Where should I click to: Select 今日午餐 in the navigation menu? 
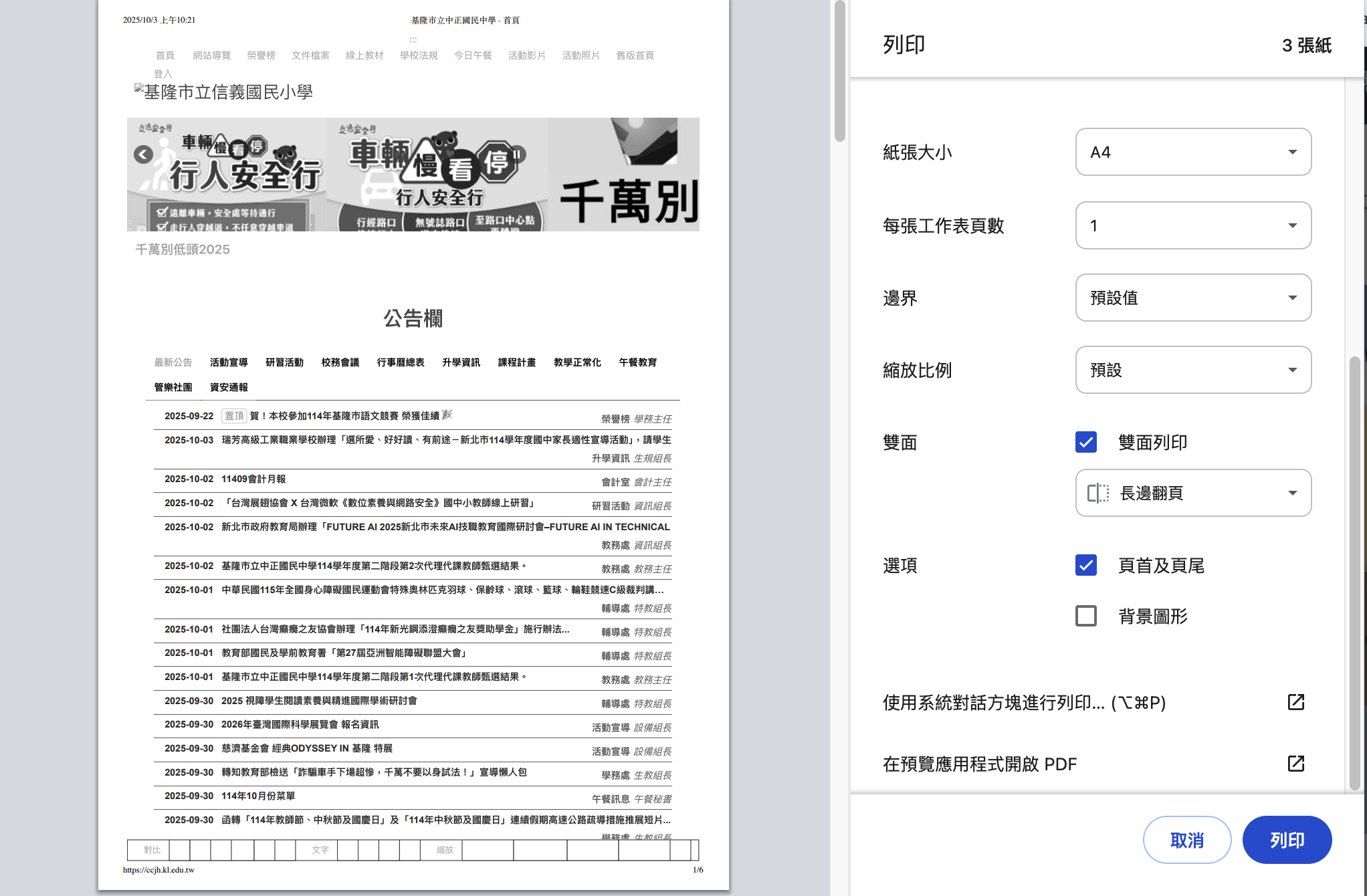tap(471, 55)
